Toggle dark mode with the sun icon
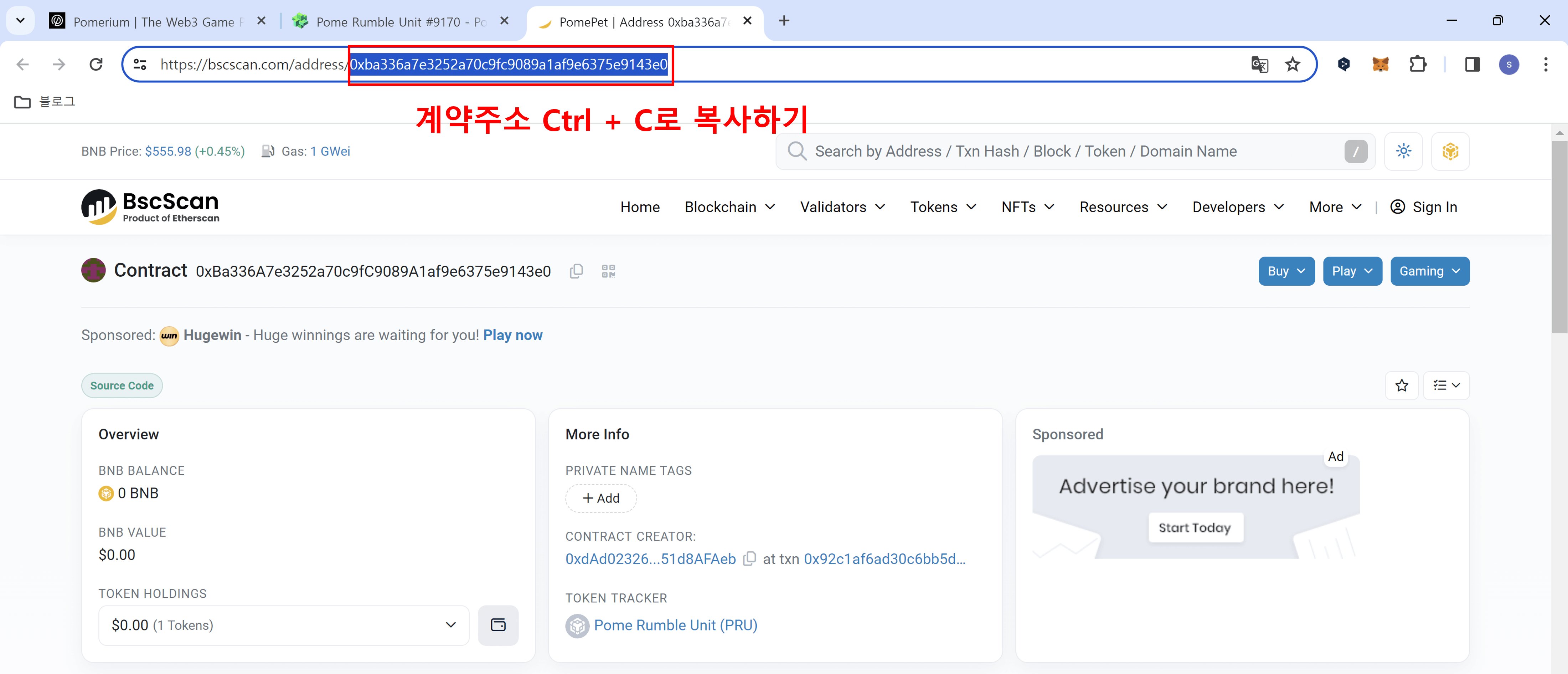 click(1404, 151)
